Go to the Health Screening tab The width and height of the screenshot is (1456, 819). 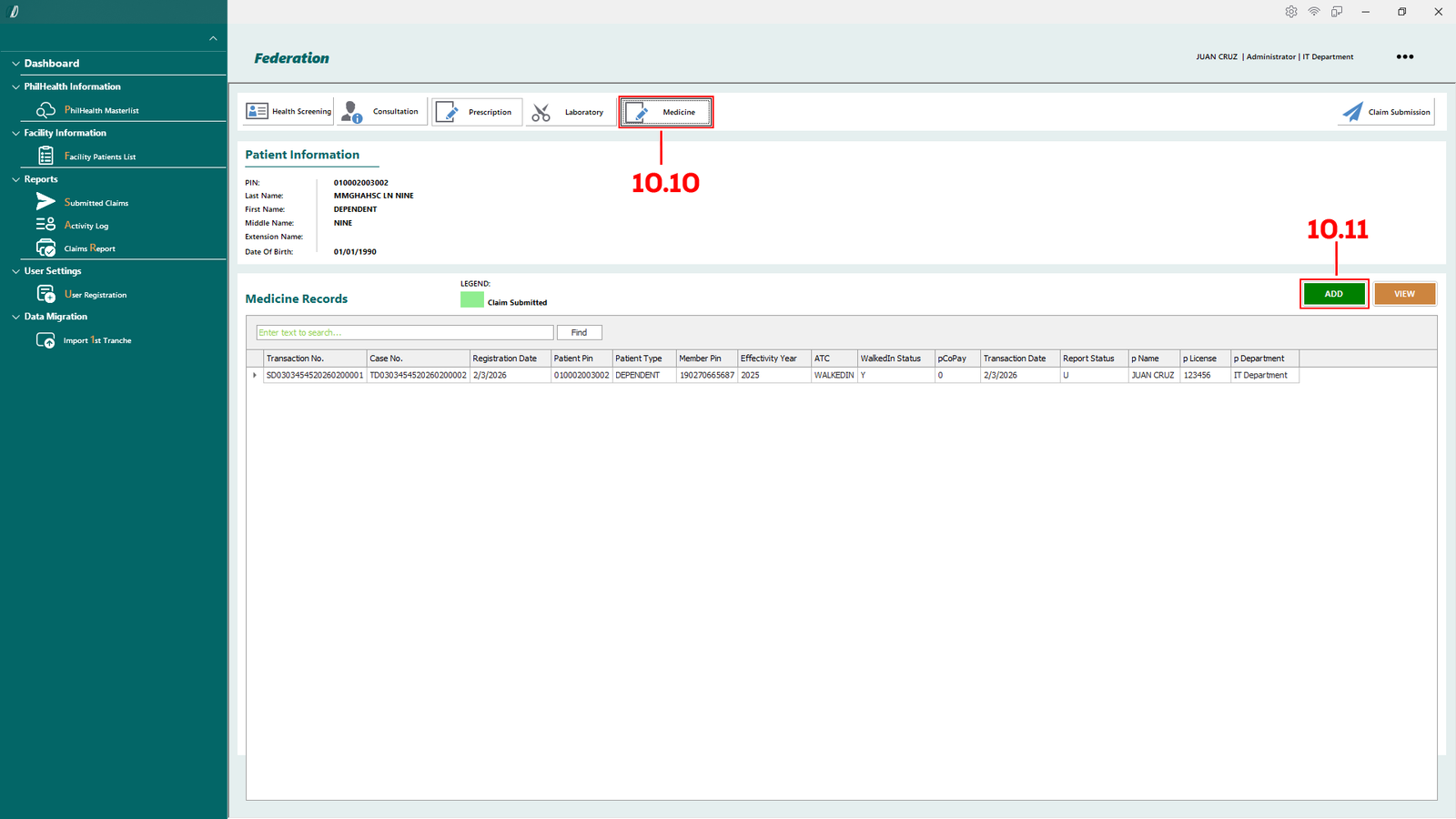(x=288, y=112)
